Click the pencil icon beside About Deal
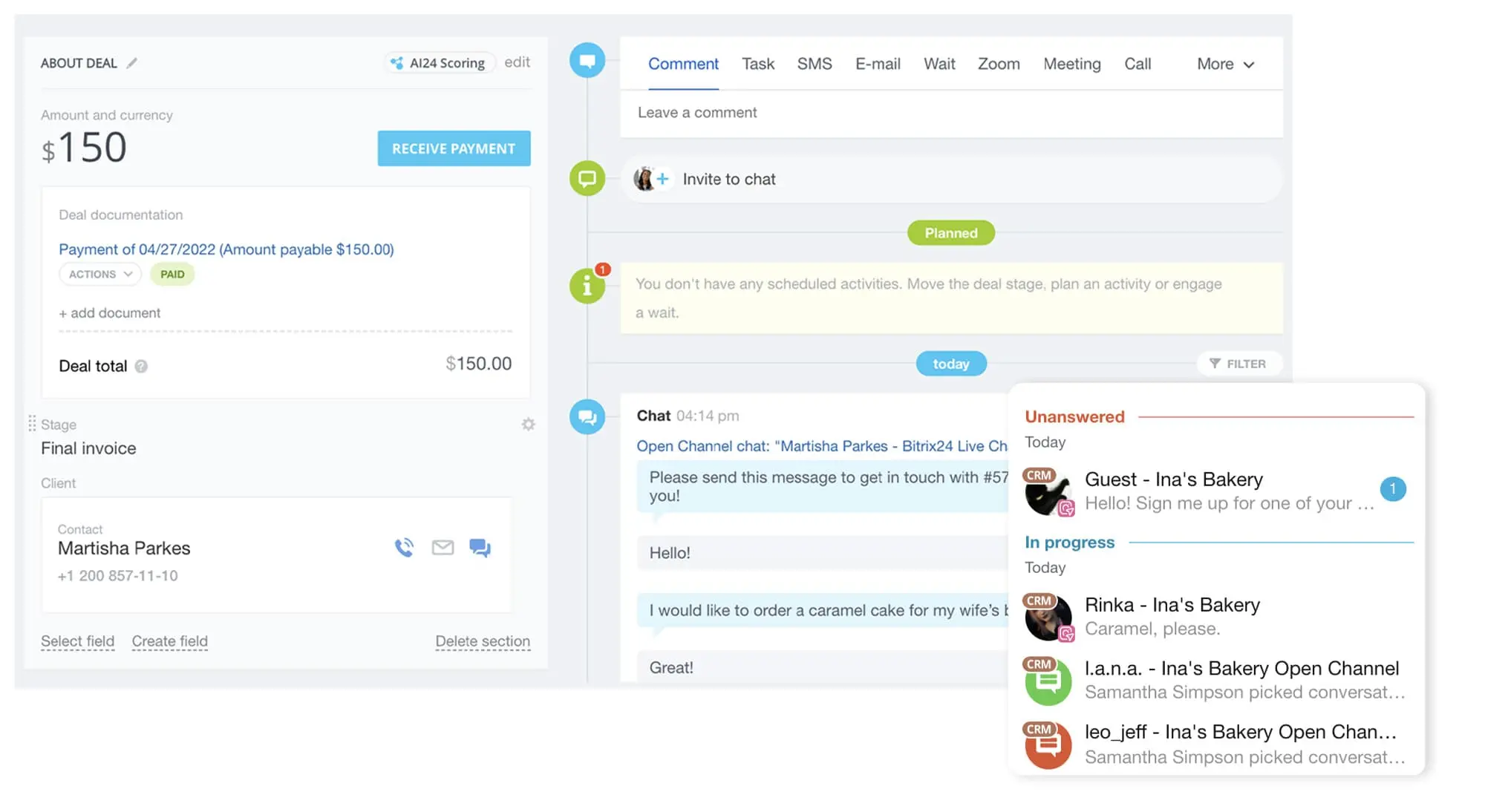 [x=132, y=63]
